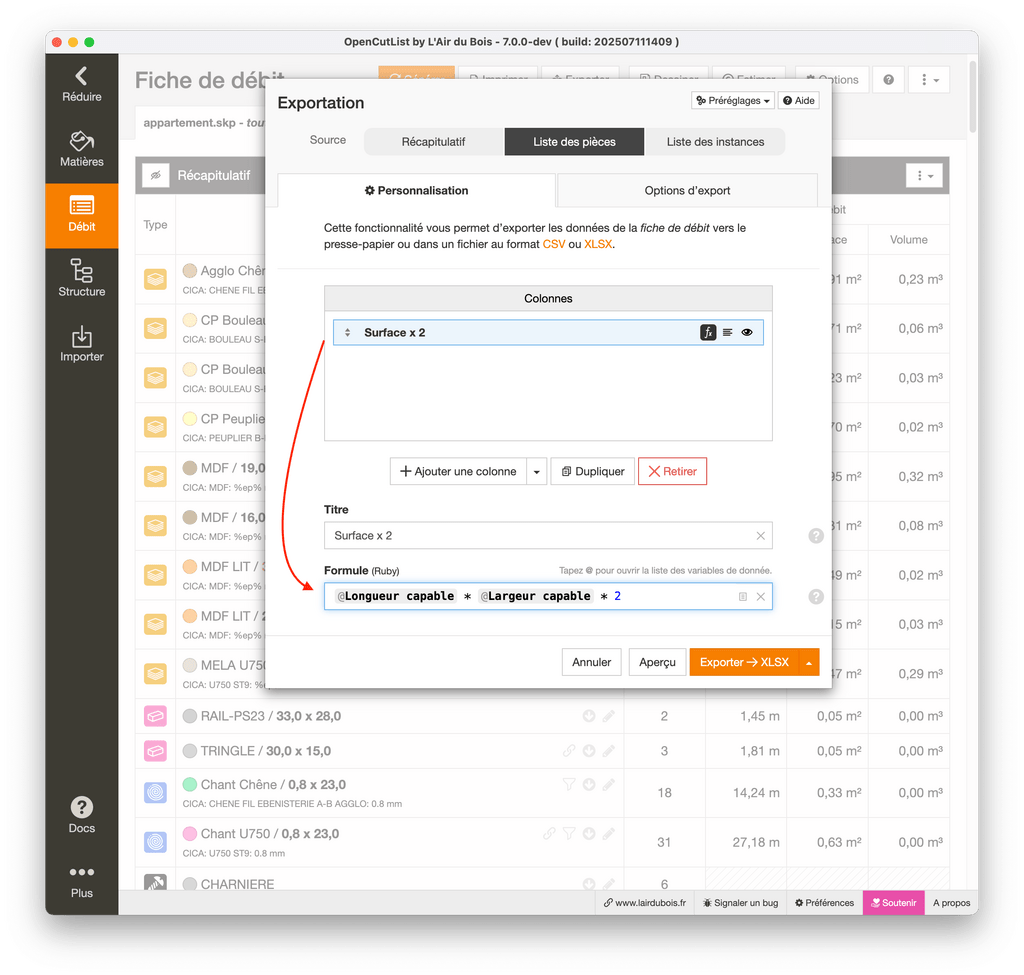The image size is (1024, 975).
Task: Click the Aperçu button
Action: 657,662
